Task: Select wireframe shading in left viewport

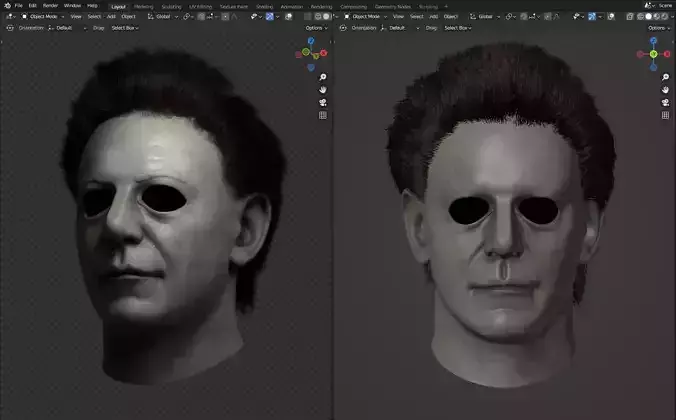Action: click(318, 16)
